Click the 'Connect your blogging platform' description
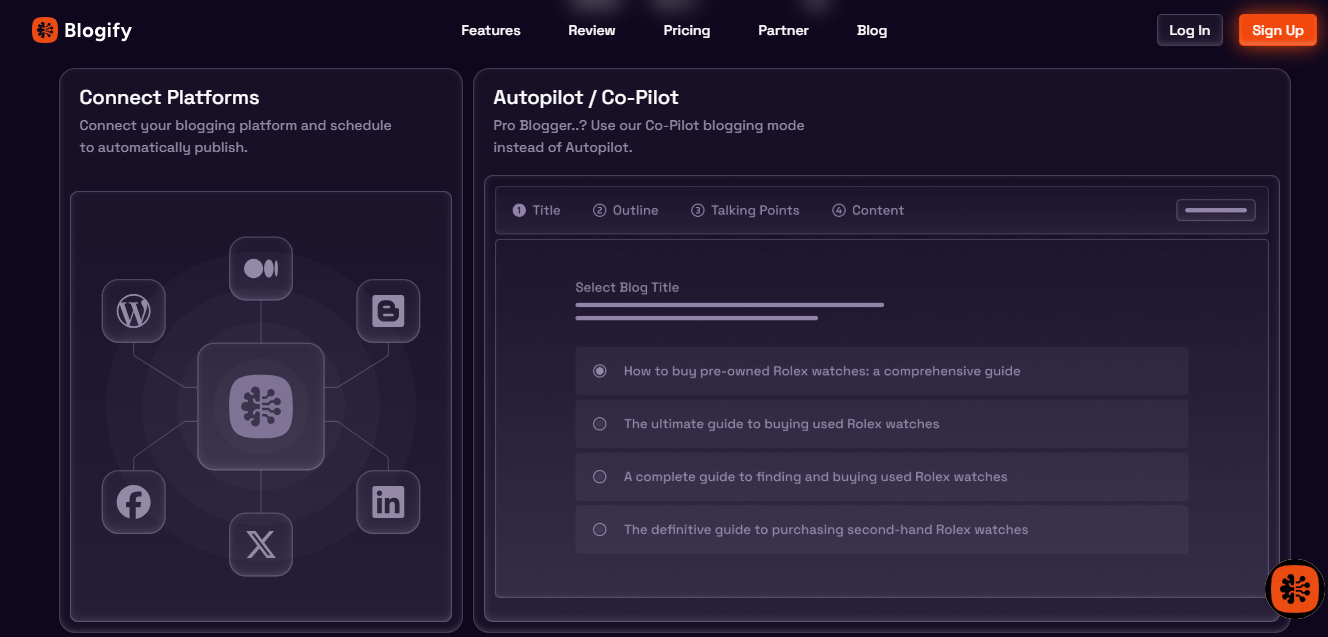Viewport: 1328px width, 637px height. click(x=236, y=137)
